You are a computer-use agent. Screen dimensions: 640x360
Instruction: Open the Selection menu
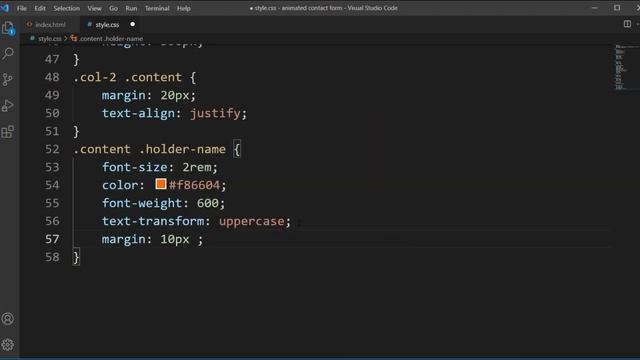point(67,8)
